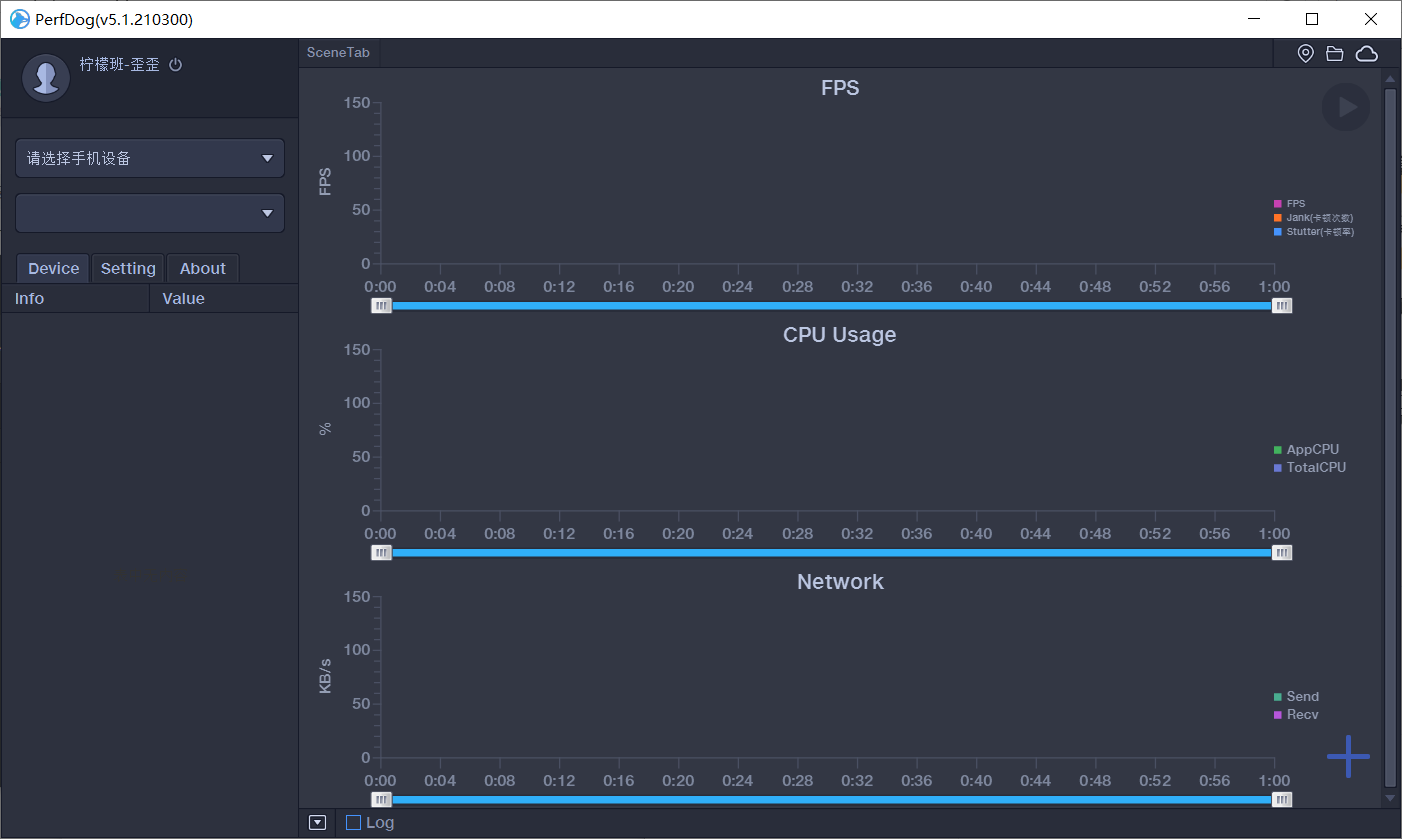Open the folder icon for local records
This screenshot has height=839, width=1402.
[1335, 54]
